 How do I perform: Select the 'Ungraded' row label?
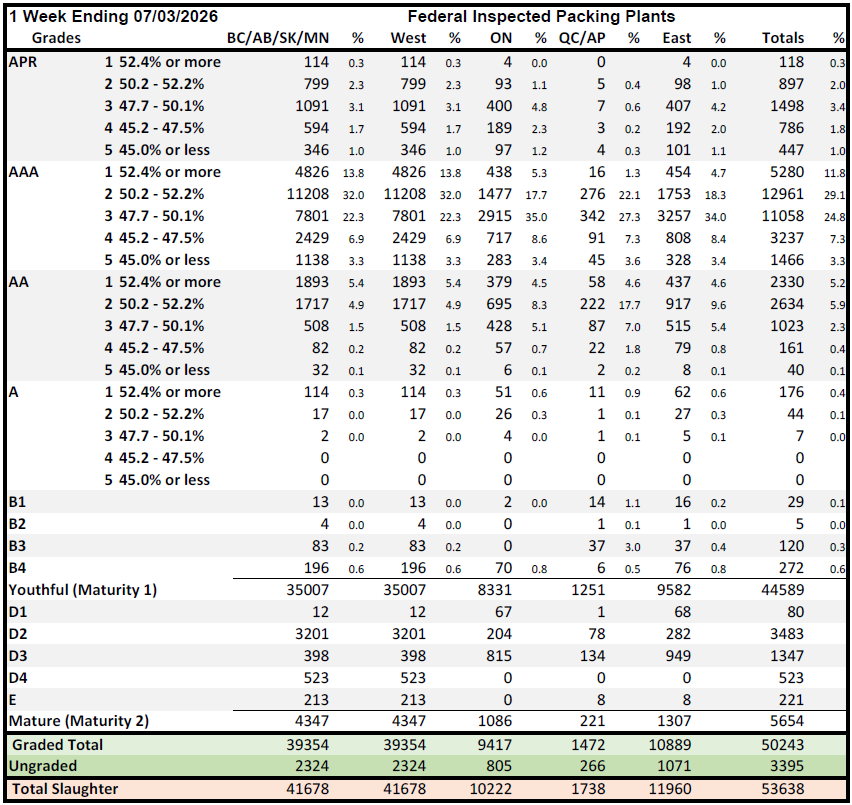(x=46, y=766)
